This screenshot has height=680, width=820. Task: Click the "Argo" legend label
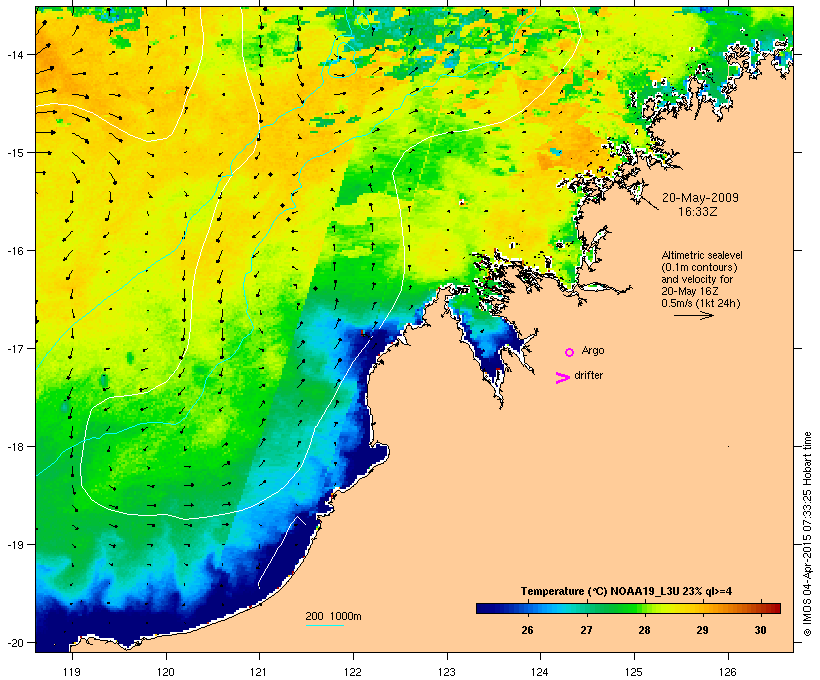pos(593,350)
